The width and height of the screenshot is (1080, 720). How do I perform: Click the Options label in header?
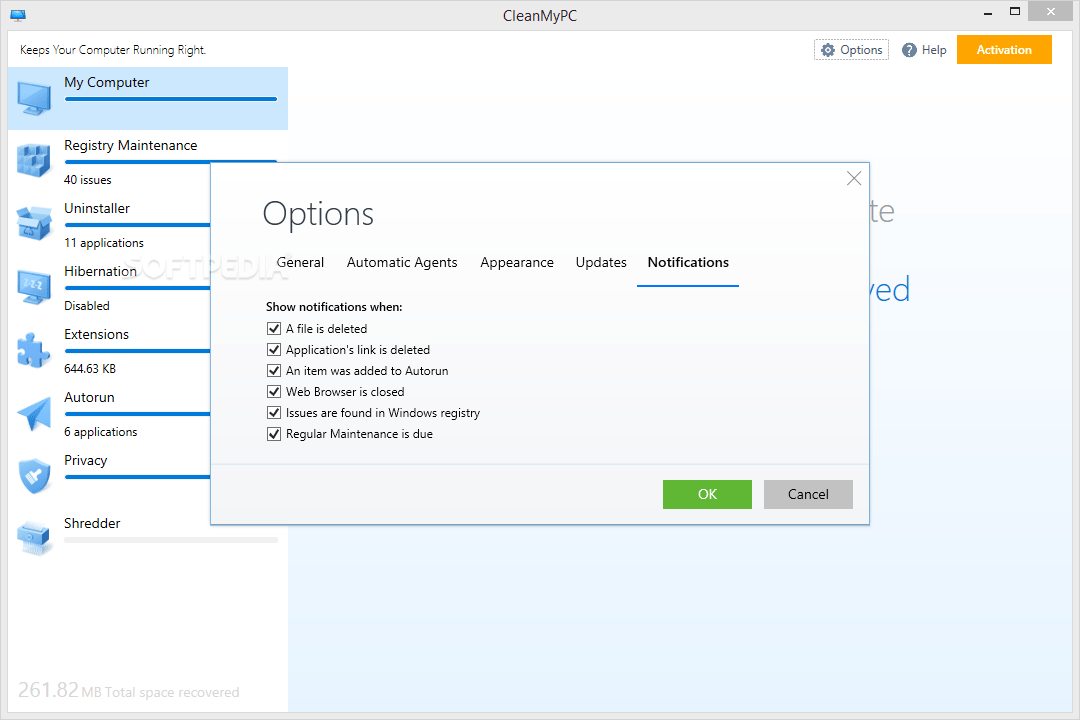(x=861, y=50)
